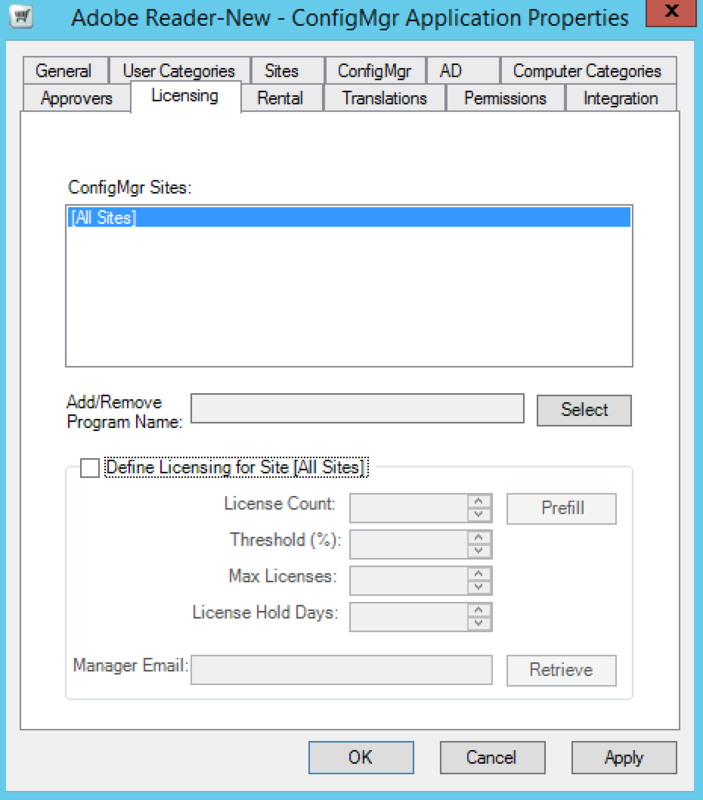Increase License Count with up arrow
The width and height of the screenshot is (703, 800).
click(x=479, y=502)
